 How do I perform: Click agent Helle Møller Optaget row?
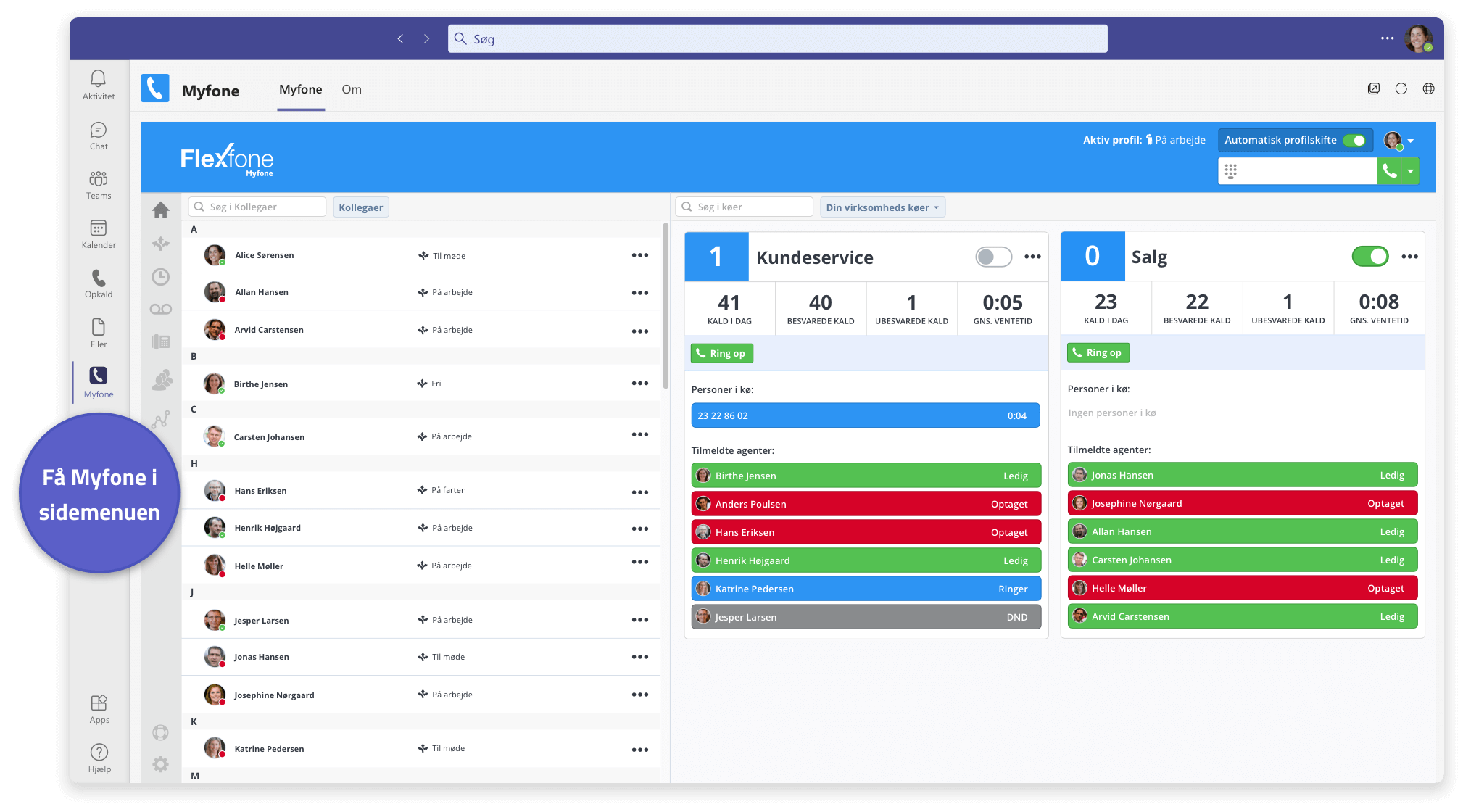(x=1242, y=588)
